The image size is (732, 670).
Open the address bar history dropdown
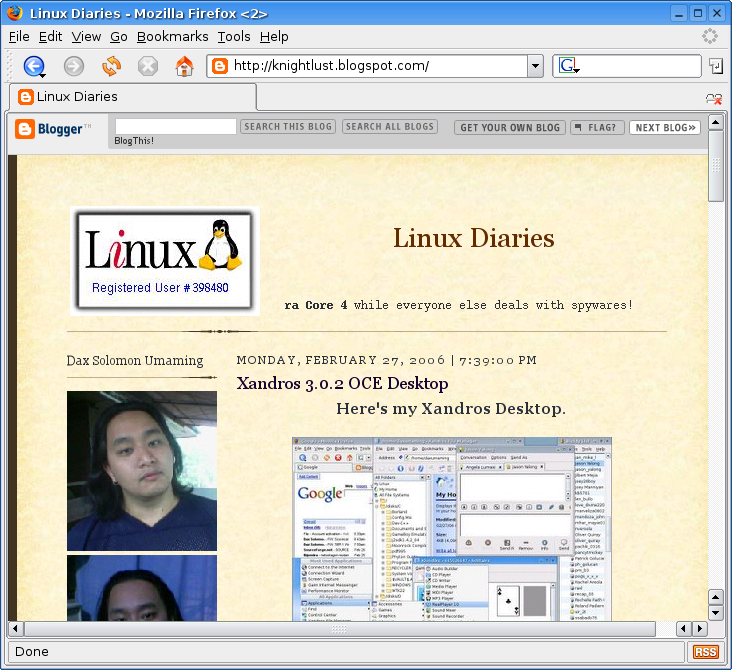point(535,66)
